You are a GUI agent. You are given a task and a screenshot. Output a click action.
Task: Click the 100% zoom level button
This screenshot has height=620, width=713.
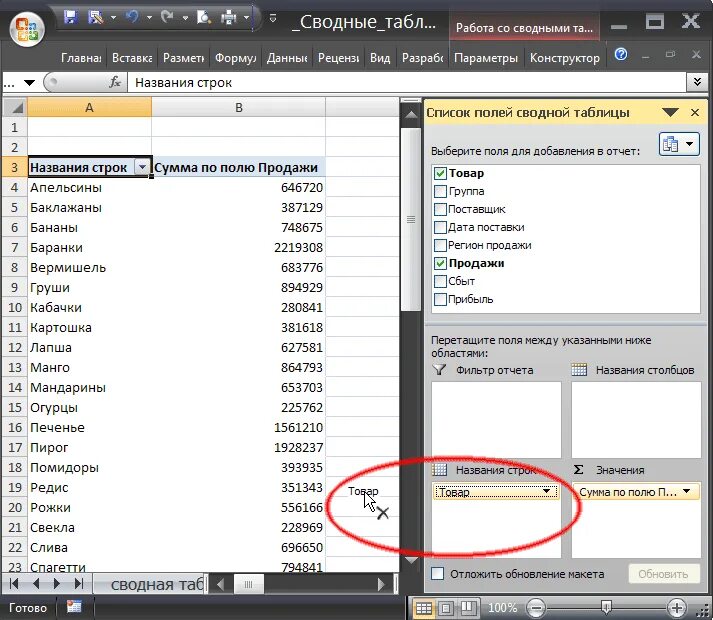502,608
